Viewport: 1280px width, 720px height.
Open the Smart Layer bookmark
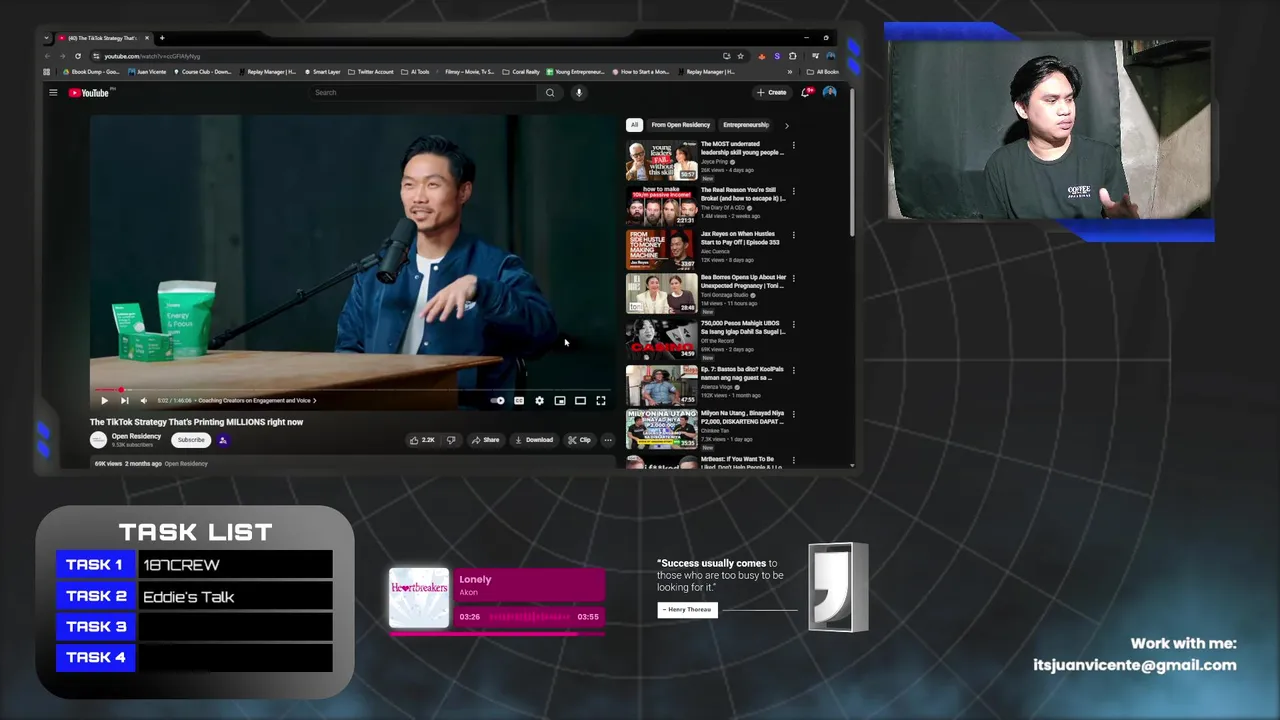pos(322,72)
